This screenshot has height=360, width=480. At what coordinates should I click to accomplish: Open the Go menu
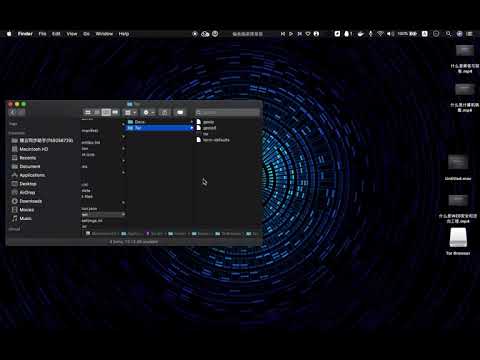(86, 34)
